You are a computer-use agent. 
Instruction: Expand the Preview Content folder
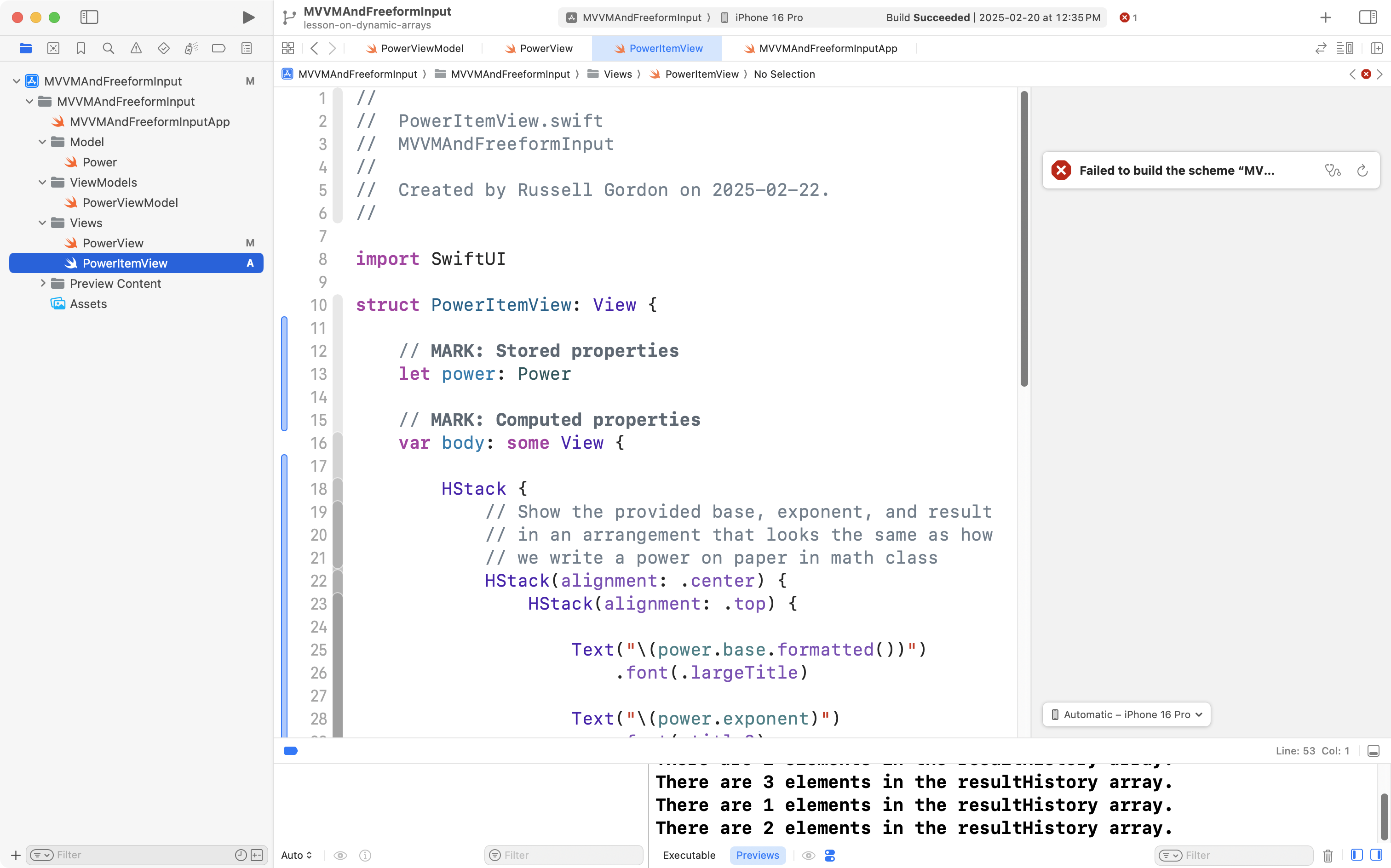(42, 284)
